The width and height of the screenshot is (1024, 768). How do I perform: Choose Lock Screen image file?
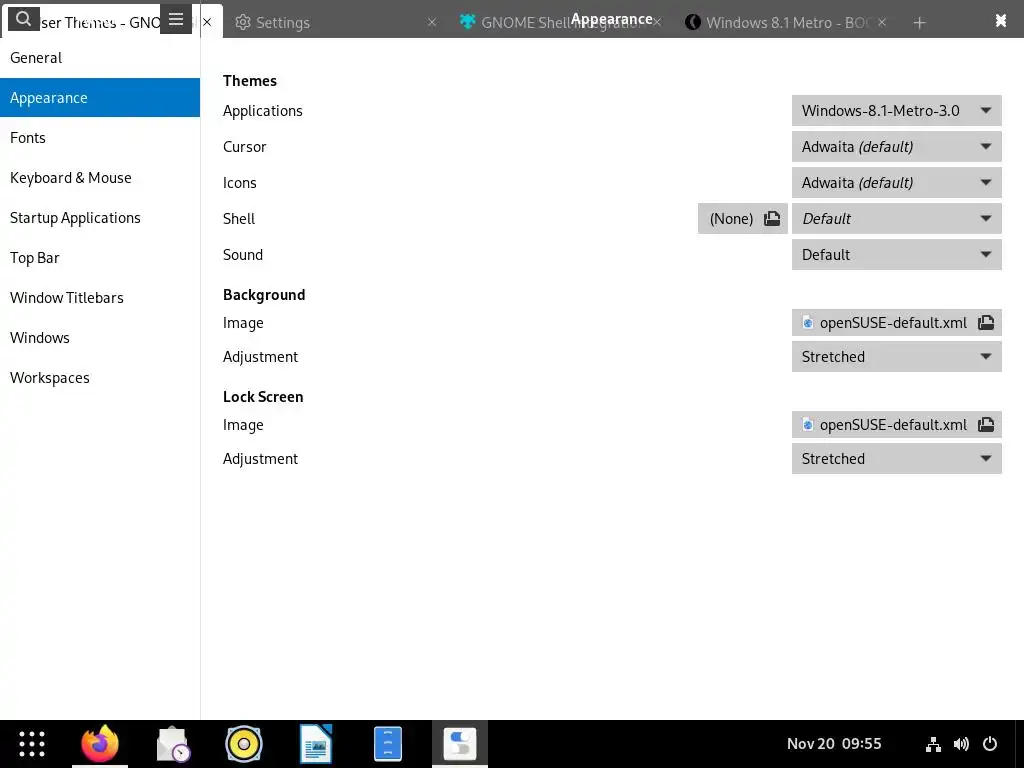click(896, 424)
